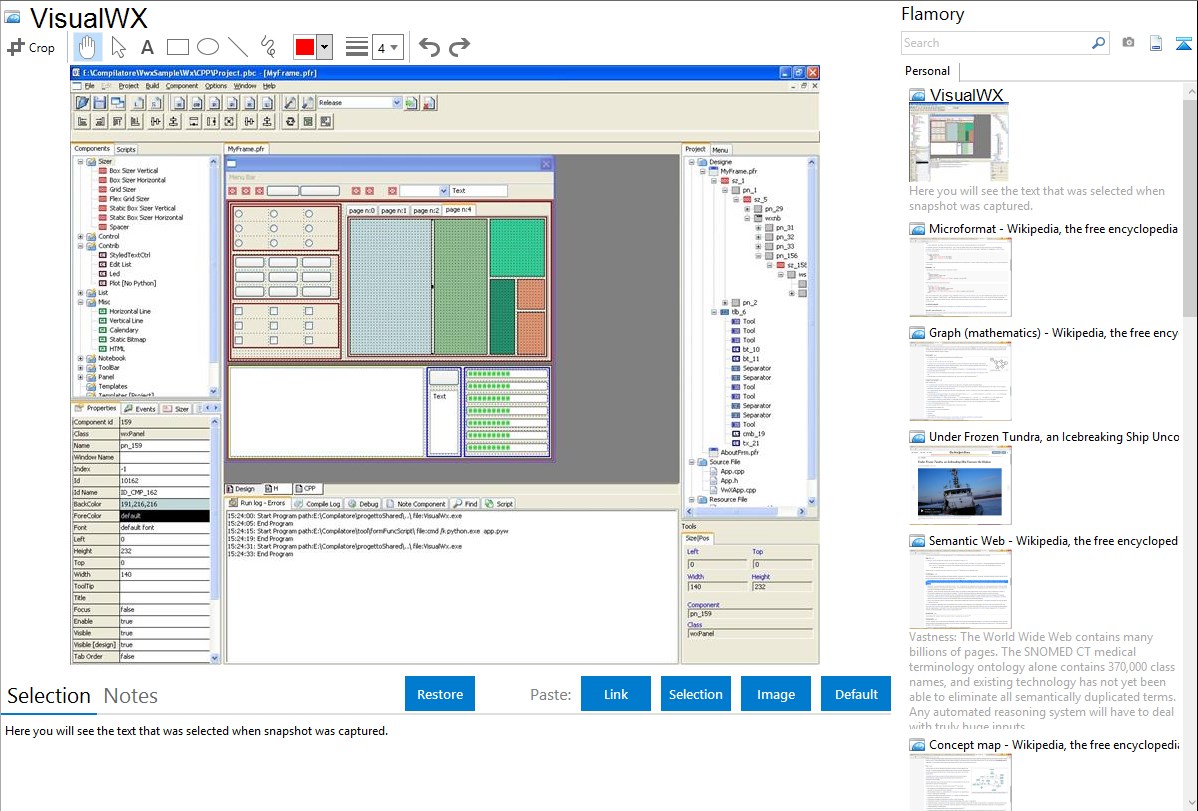The height and width of the screenshot is (811, 1198).
Task: Collapse the Source File node in the Project tree
Action: point(691,462)
